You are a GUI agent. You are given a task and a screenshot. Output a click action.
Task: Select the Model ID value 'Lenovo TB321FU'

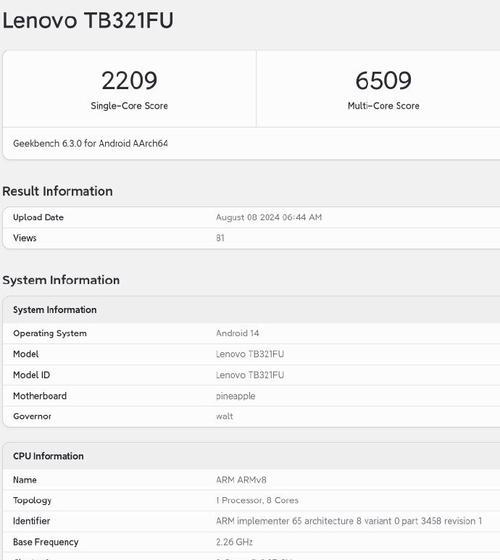[x=250, y=375]
